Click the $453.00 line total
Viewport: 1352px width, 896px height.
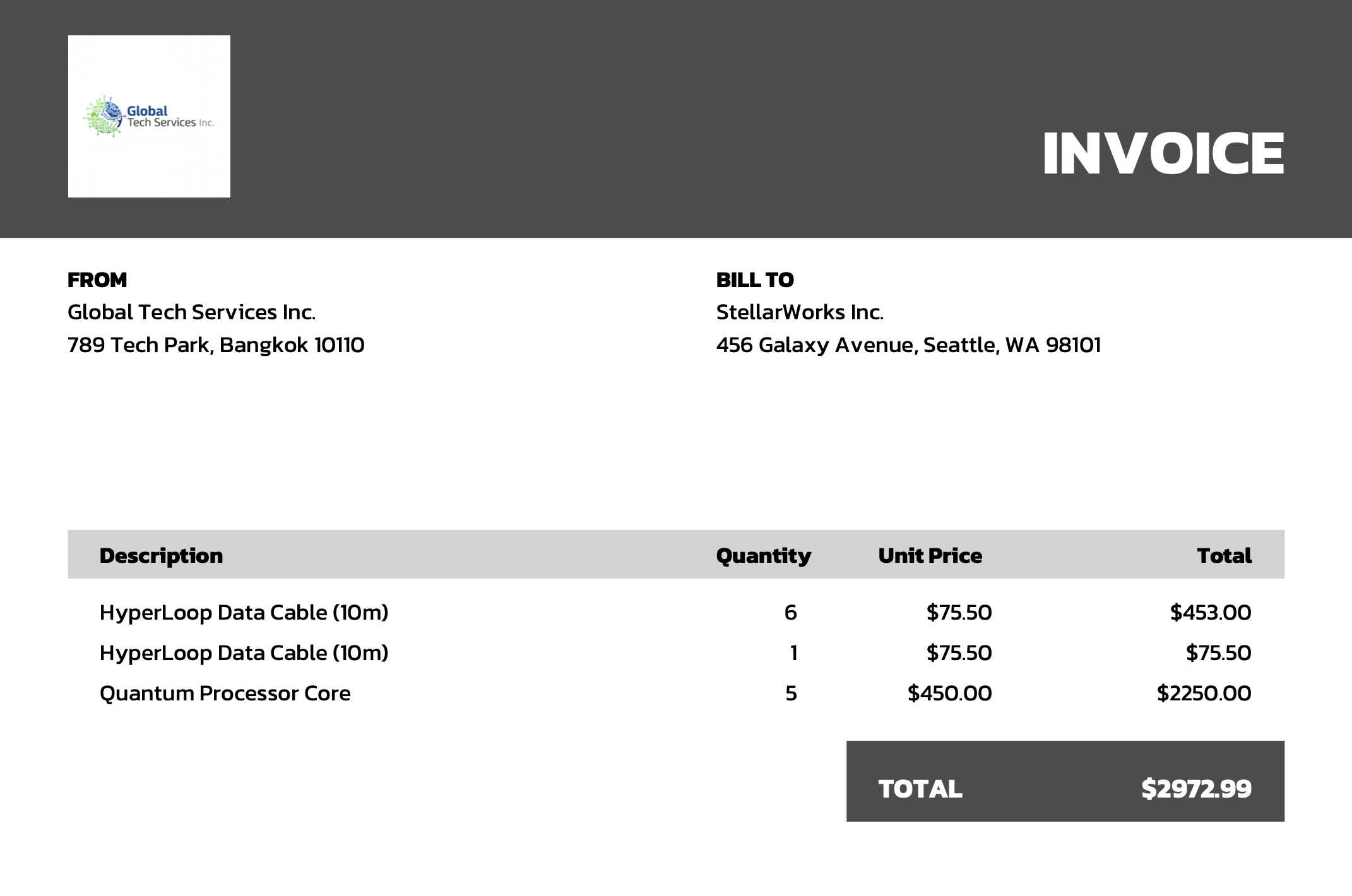click(1210, 612)
